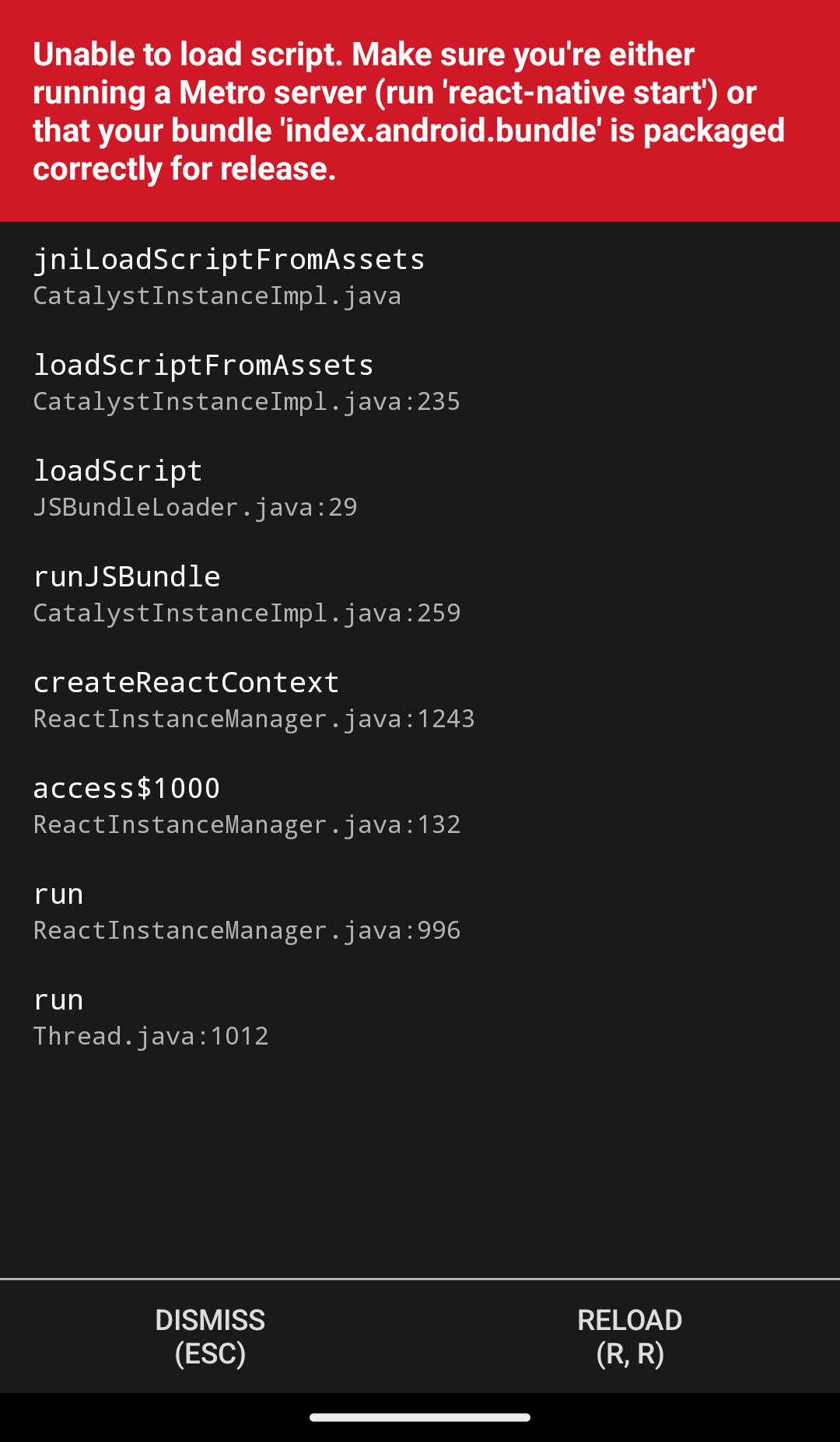
Task: Click the loadScript frame from JSBundleLoader.java
Action: (x=117, y=470)
